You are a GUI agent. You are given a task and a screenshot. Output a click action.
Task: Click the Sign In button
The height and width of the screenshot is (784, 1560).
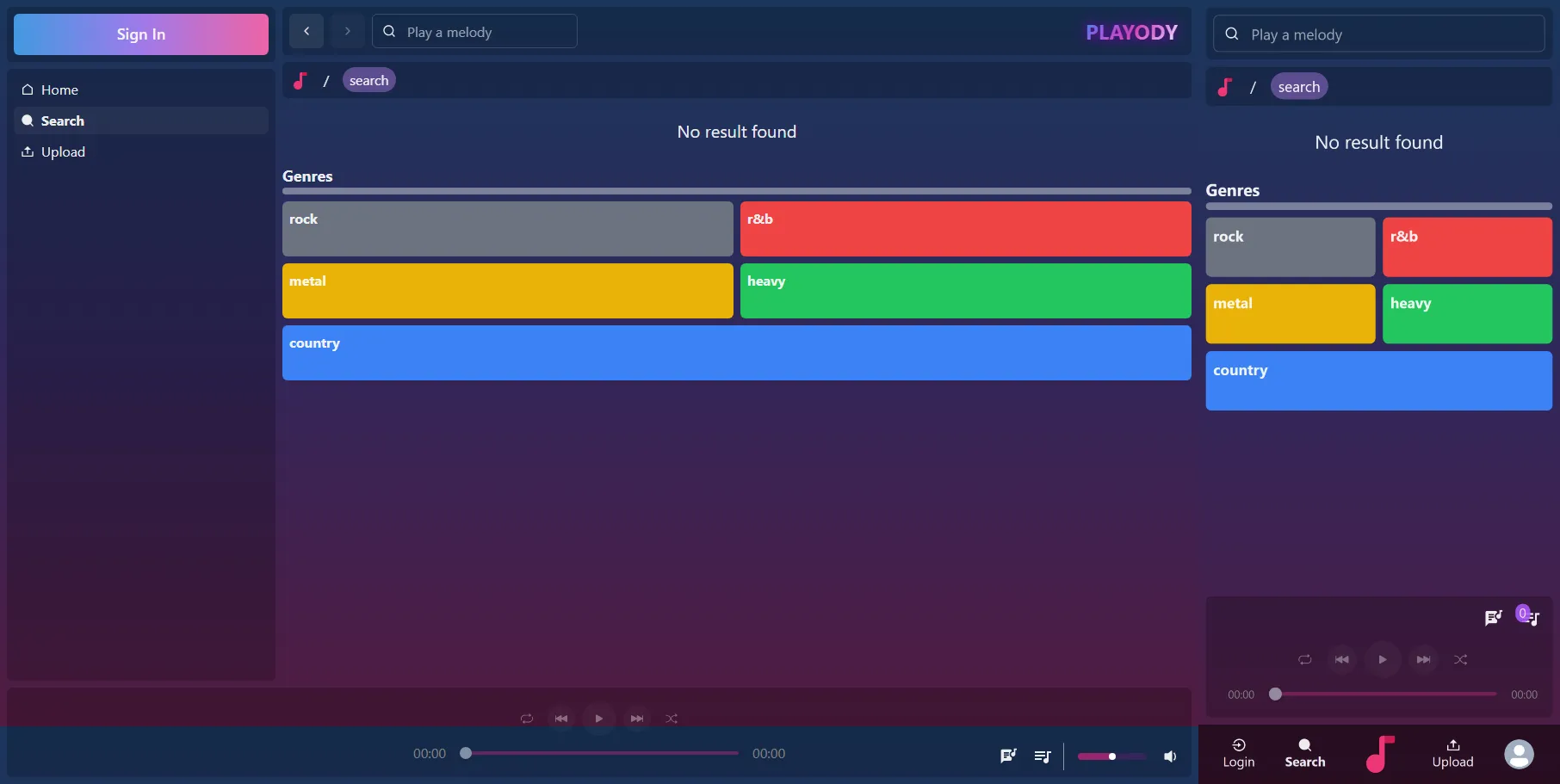[x=141, y=34]
